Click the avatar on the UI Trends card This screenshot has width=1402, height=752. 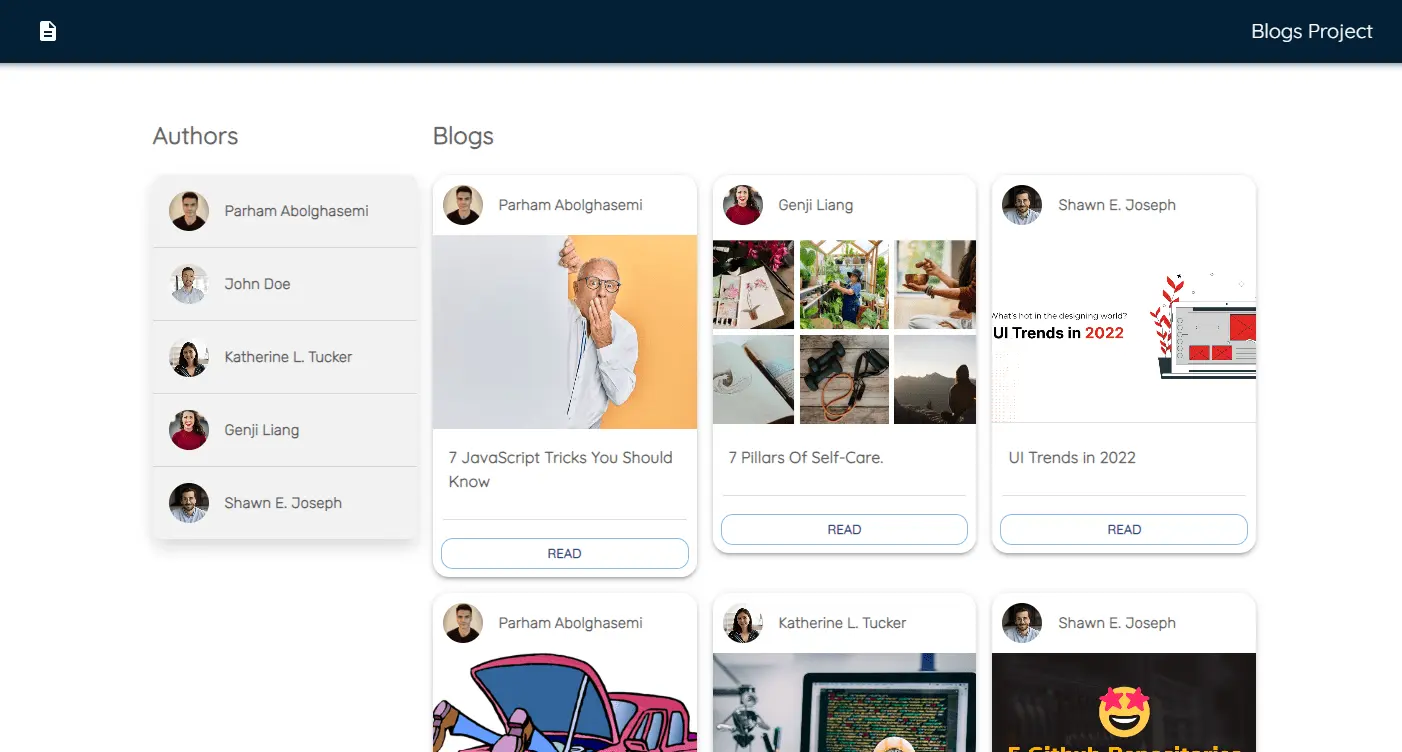point(1022,205)
